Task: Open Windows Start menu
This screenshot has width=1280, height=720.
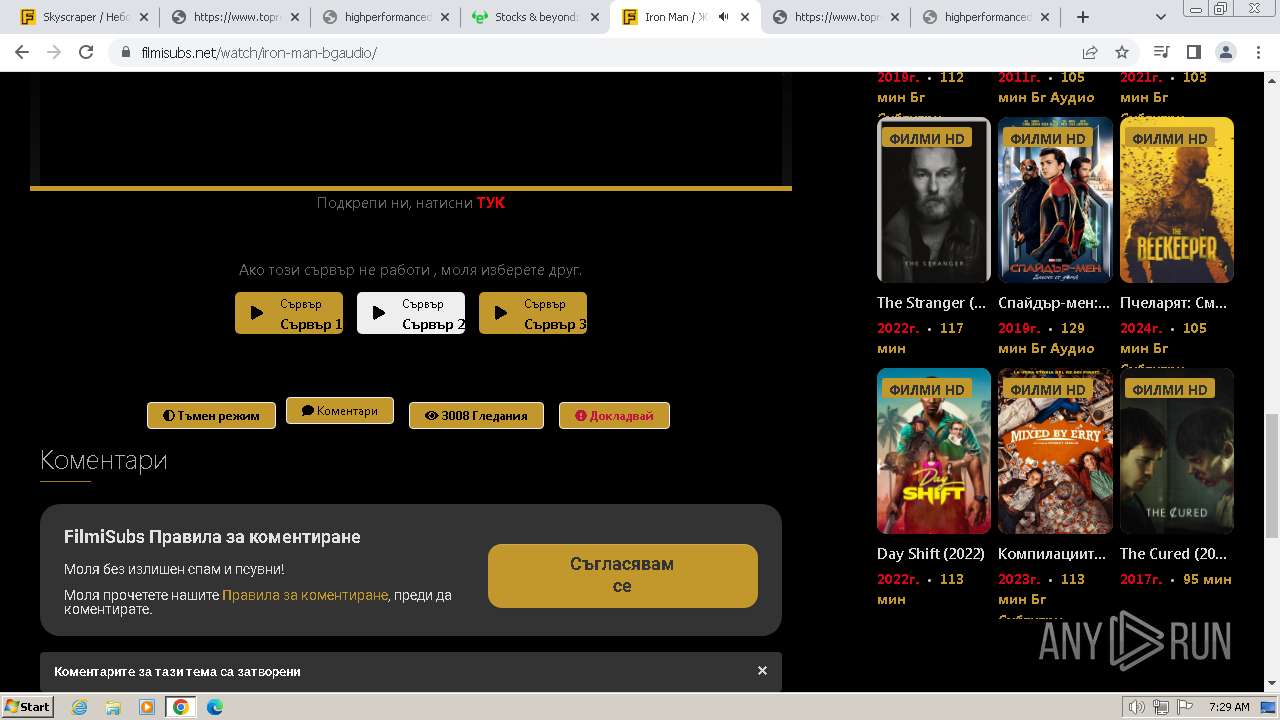Action: coord(28,706)
